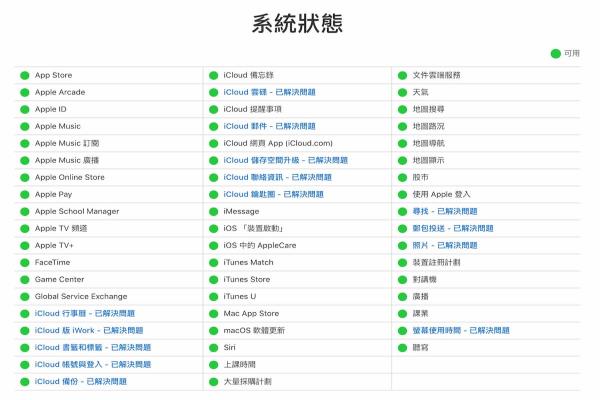Click the iOS「裝置啟動」entry
The image size is (600, 400).
coord(253,229)
